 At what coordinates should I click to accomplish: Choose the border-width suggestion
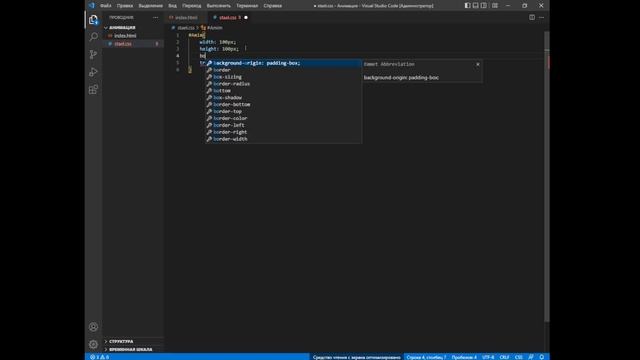[283, 139]
